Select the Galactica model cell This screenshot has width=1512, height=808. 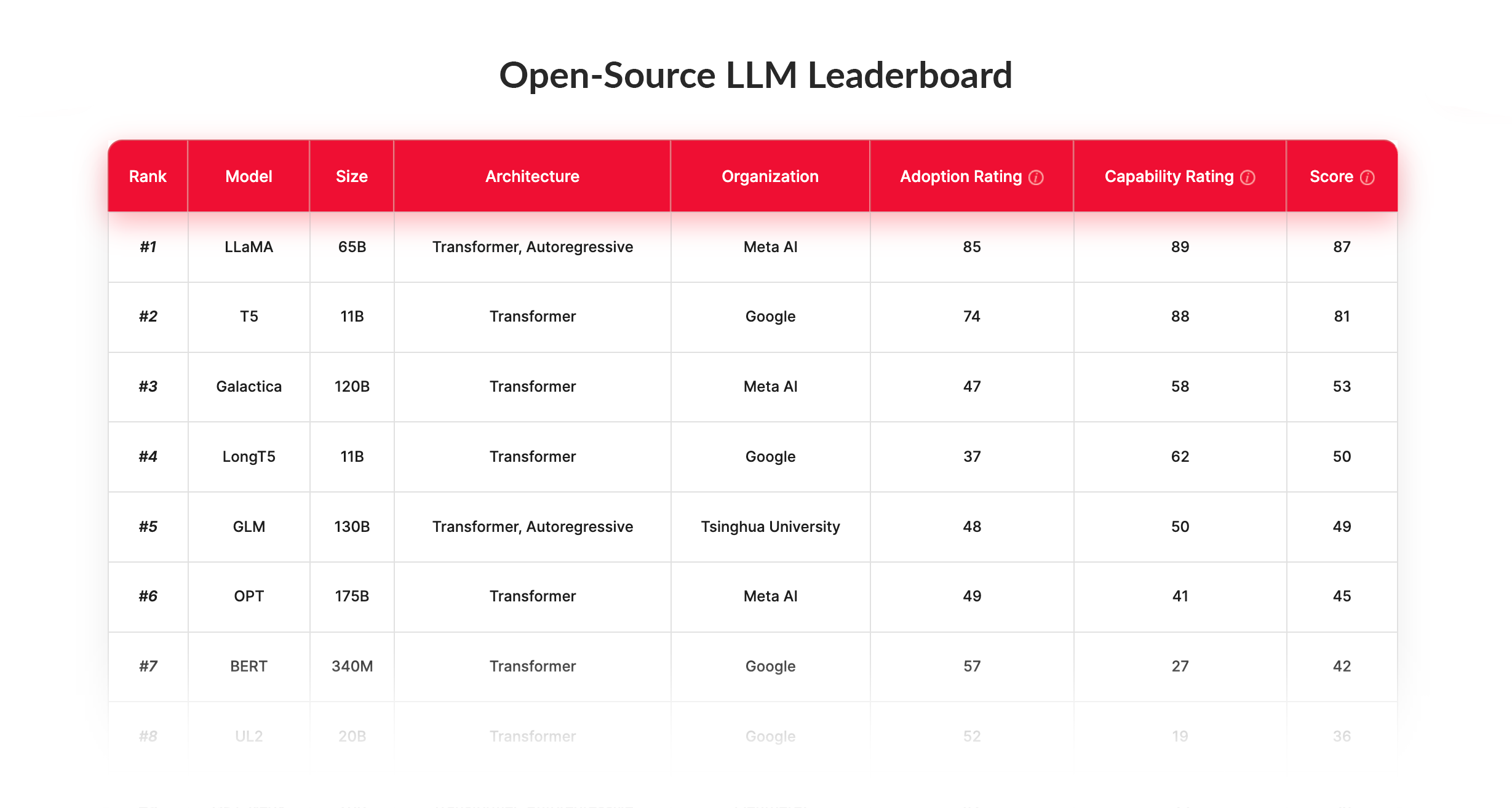point(249,386)
